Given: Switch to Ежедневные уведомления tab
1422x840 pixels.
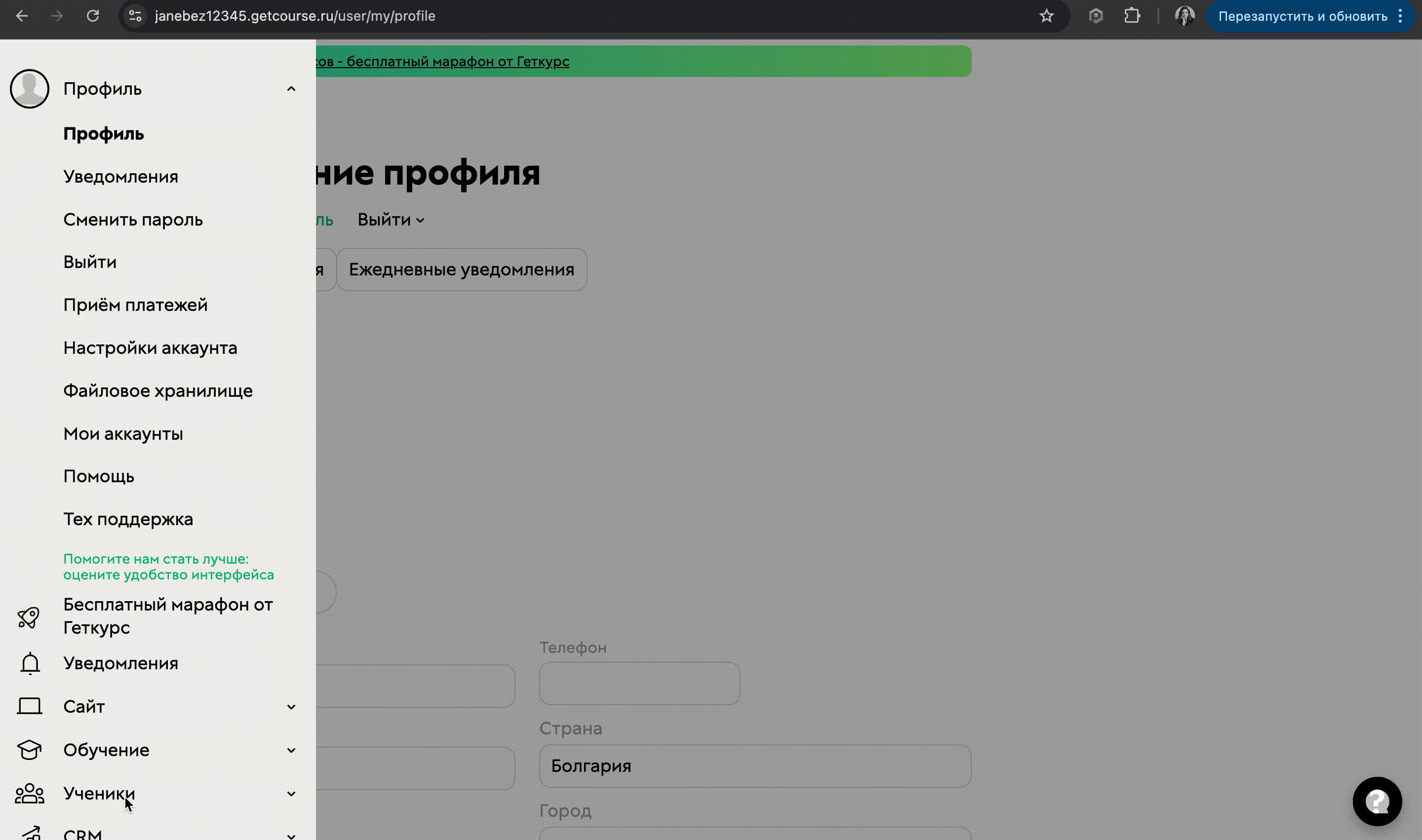Looking at the screenshot, I should [x=461, y=269].
